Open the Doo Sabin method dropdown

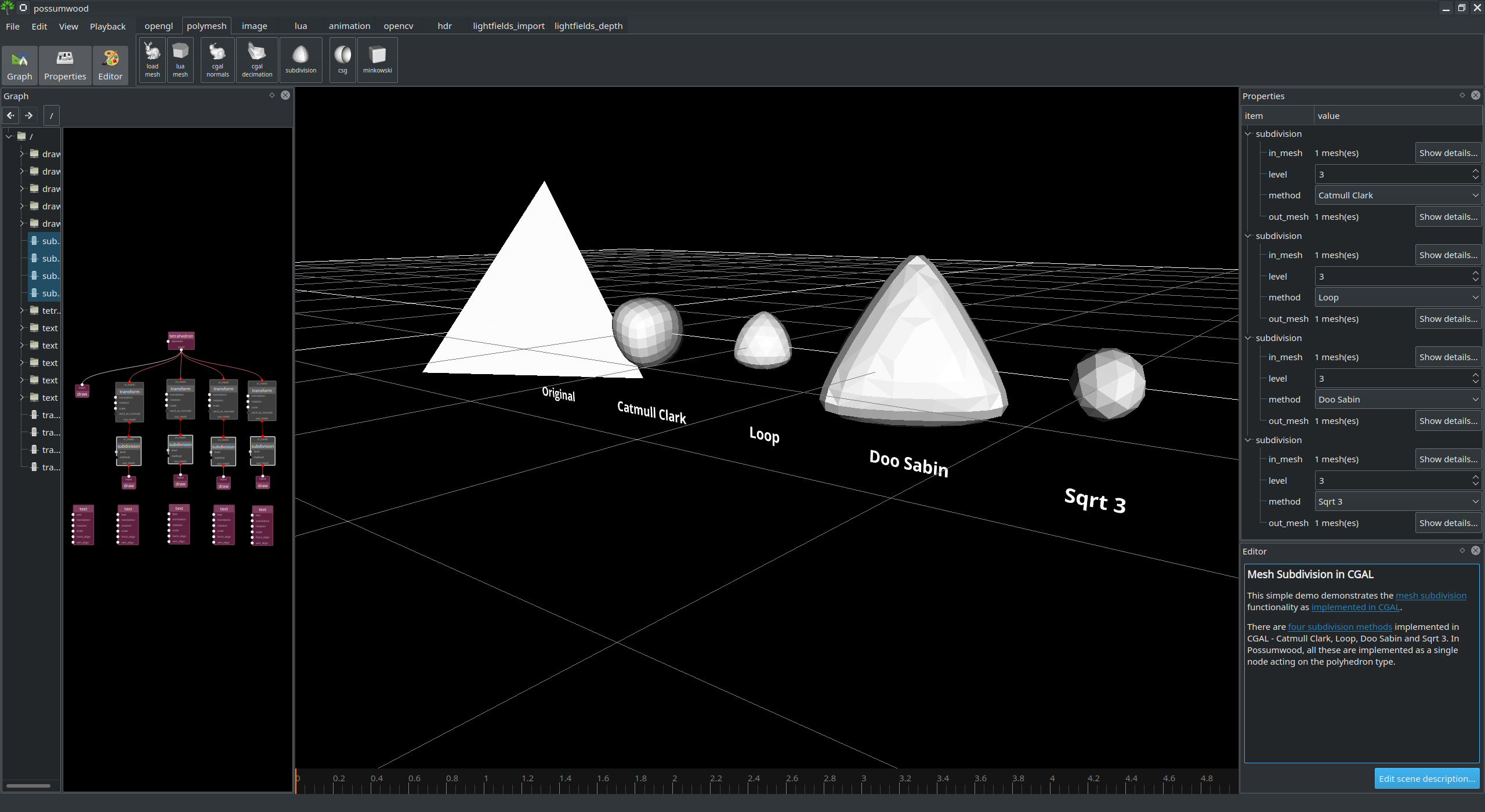click(x=1397, y=400)
